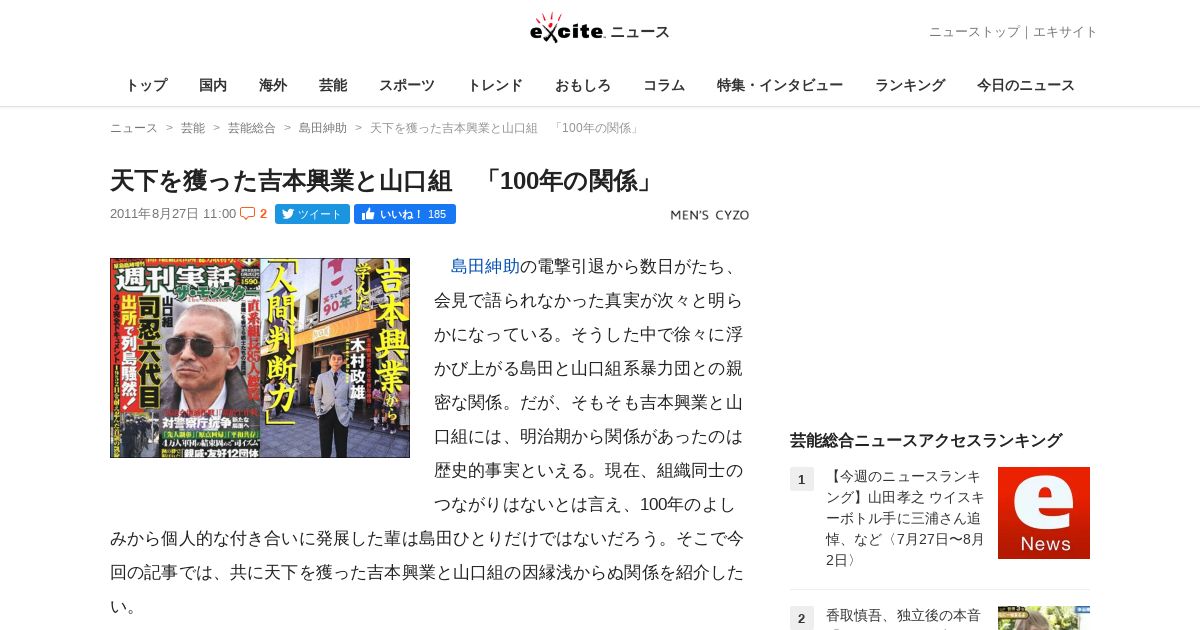Screen dimensions: 1200x630
Task: Click the Twitter tweet button
Action: point(312,214)
